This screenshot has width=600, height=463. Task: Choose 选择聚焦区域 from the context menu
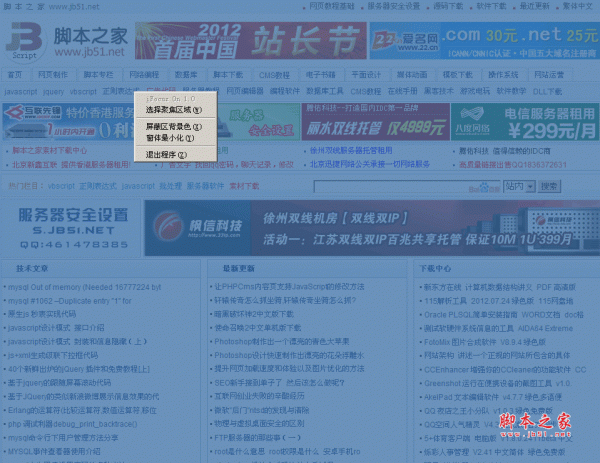(x=175, y=110)
